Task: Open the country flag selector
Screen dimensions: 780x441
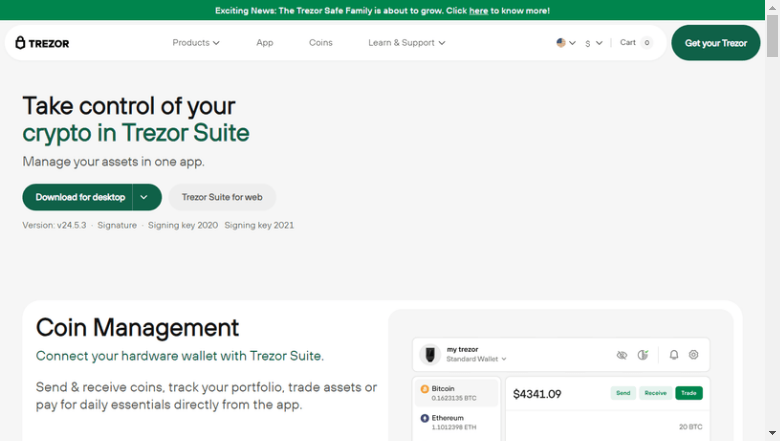Action: click(x=566, y=43)
